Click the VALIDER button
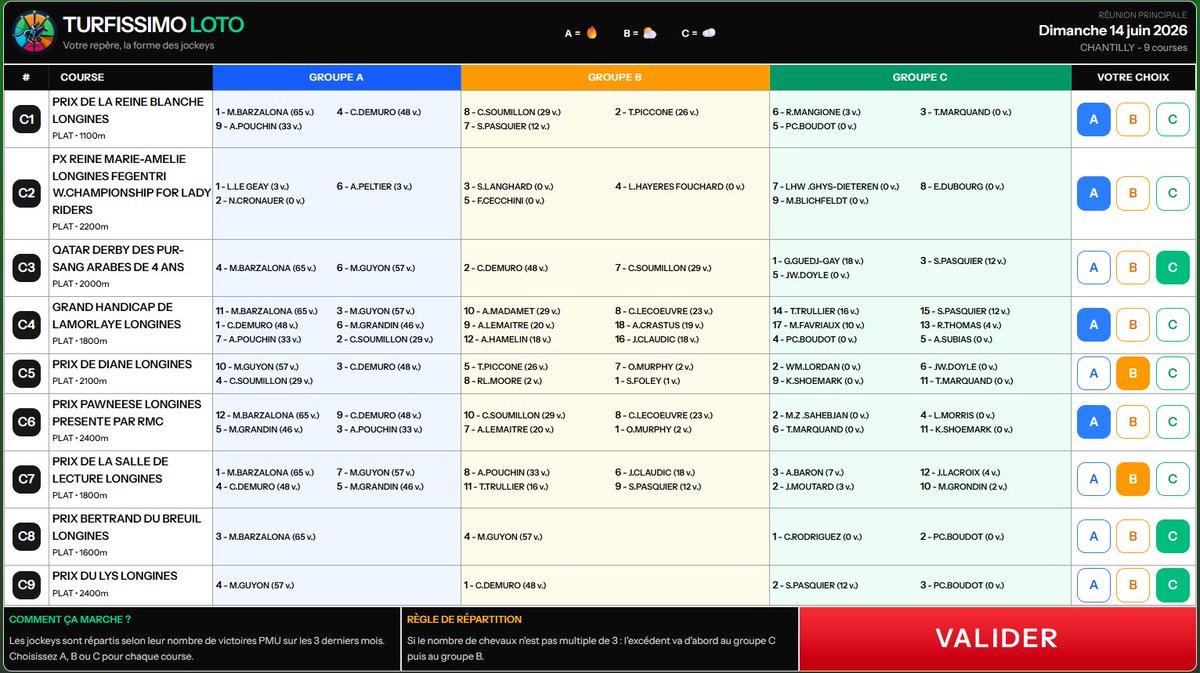The image size is (1200, 673). tap(997, 638)
